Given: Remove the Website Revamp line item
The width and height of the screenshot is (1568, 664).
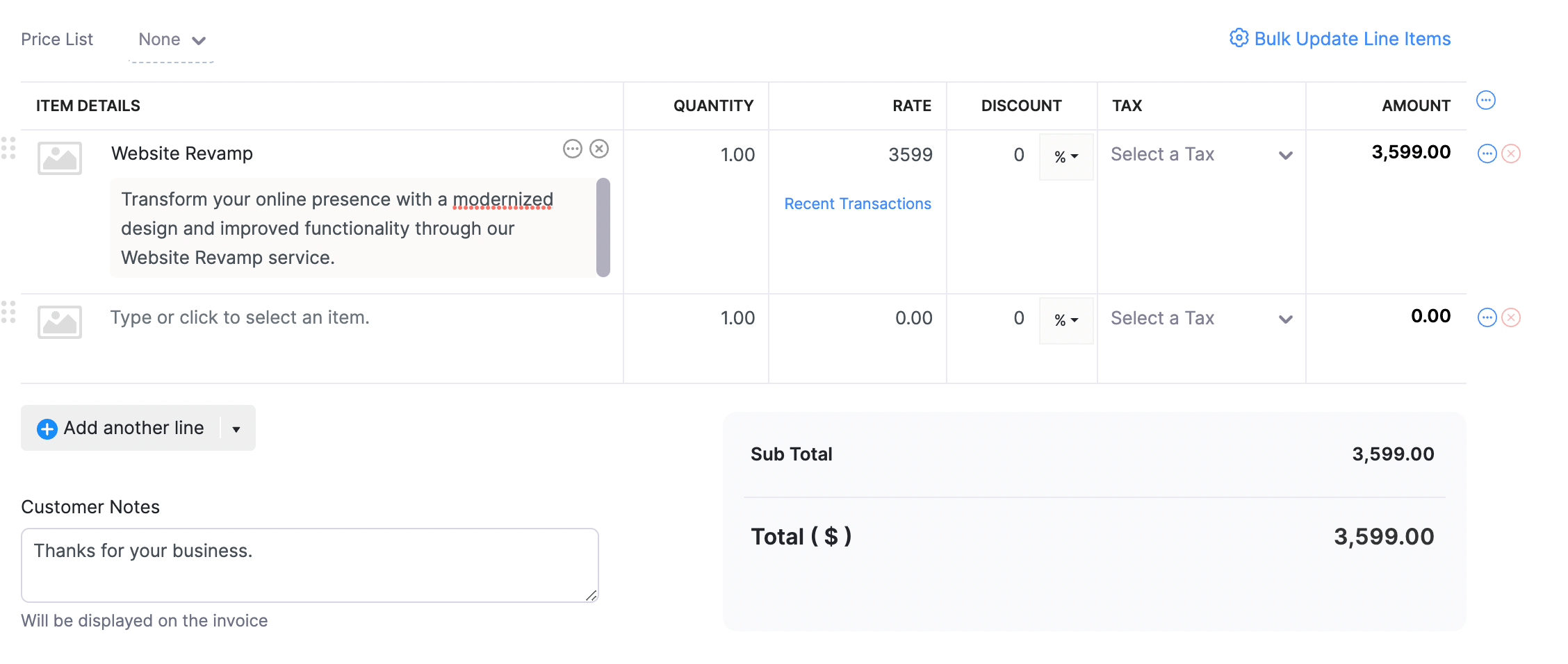Looking at the screenshot, I should click(x=1510, y=153).
